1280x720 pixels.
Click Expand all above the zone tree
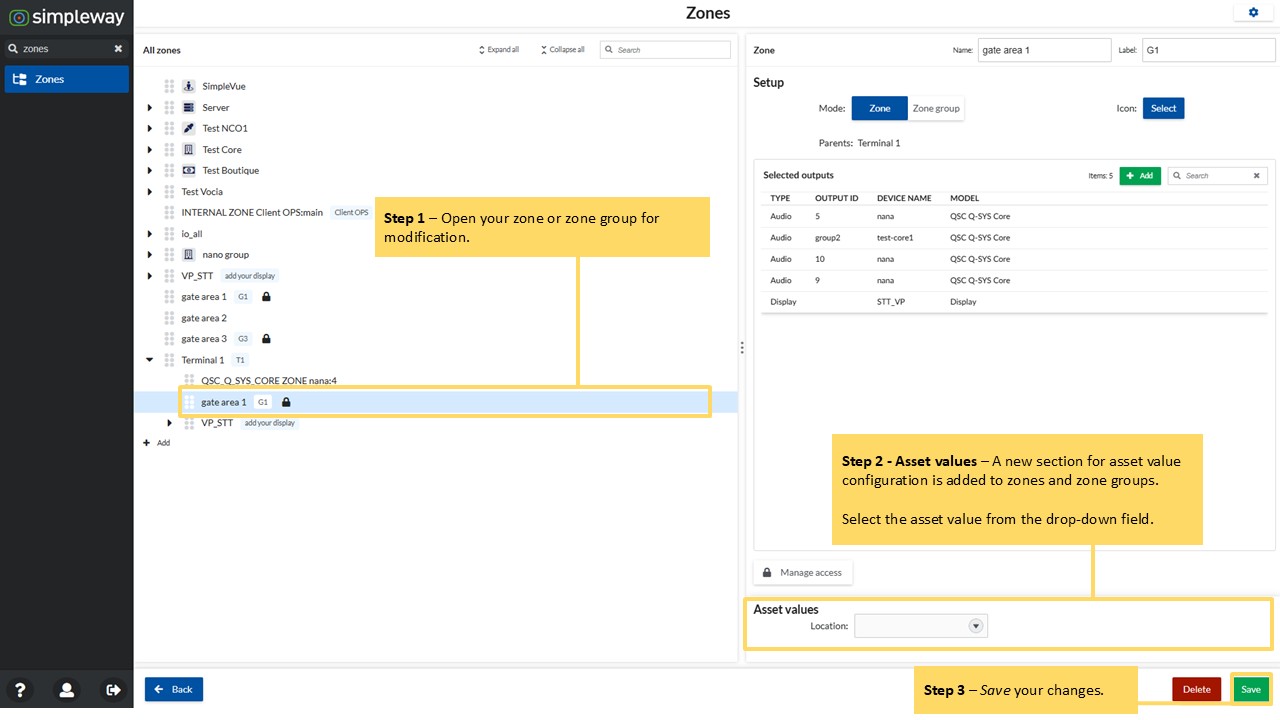click(x=498, y=49)
